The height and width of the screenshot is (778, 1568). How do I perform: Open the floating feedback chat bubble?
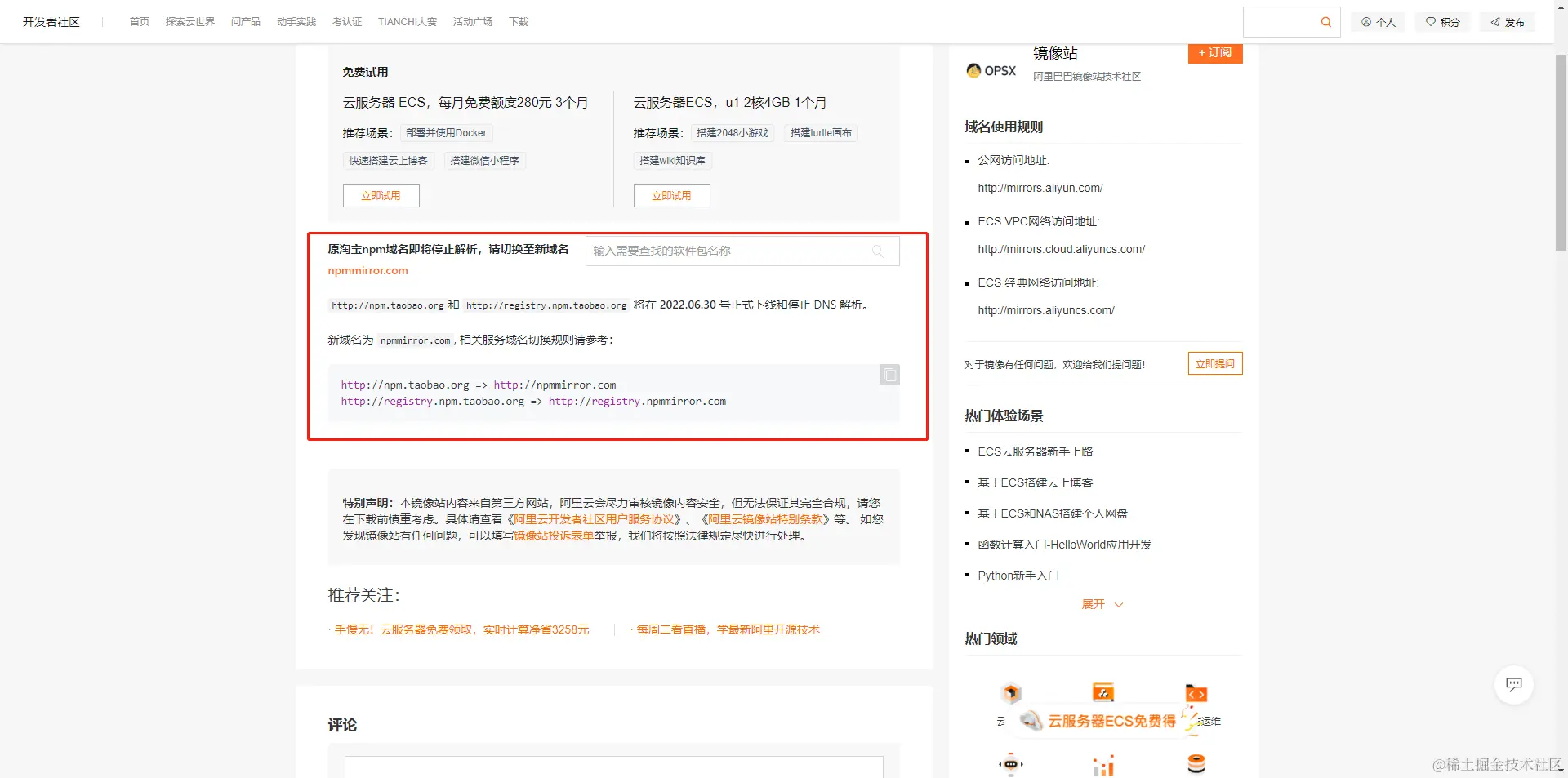[1513, 684]
